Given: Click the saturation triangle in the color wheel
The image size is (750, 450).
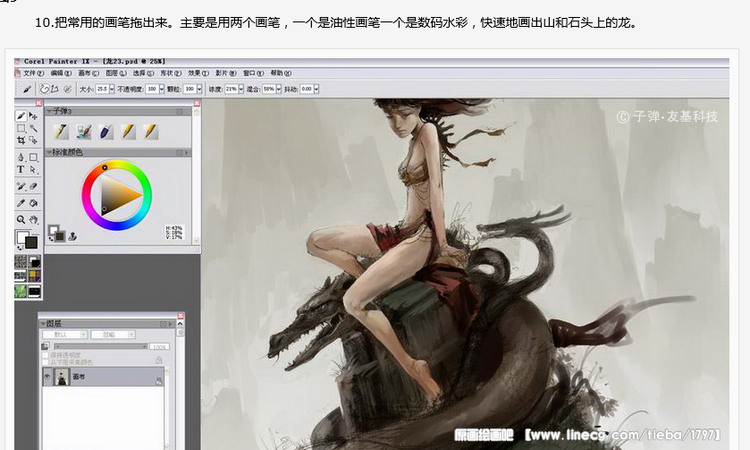Looking at the screenshot, I should click(116, 196).
